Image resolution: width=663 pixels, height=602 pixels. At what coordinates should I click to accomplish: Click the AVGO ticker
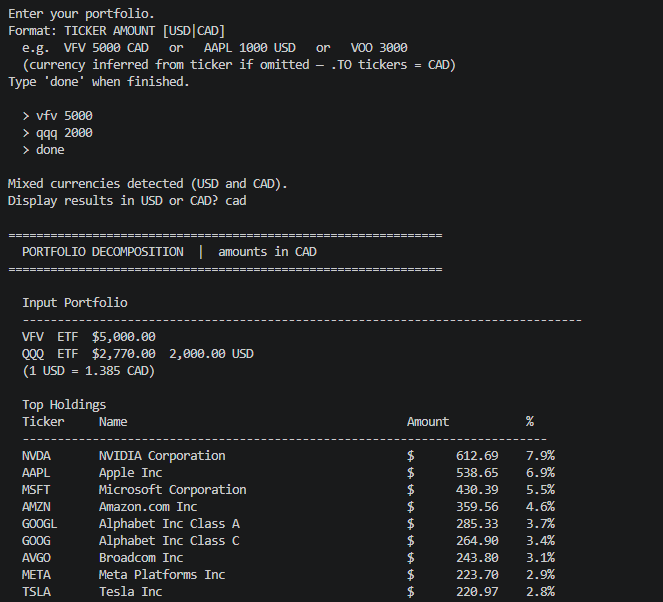click(36, 558)
